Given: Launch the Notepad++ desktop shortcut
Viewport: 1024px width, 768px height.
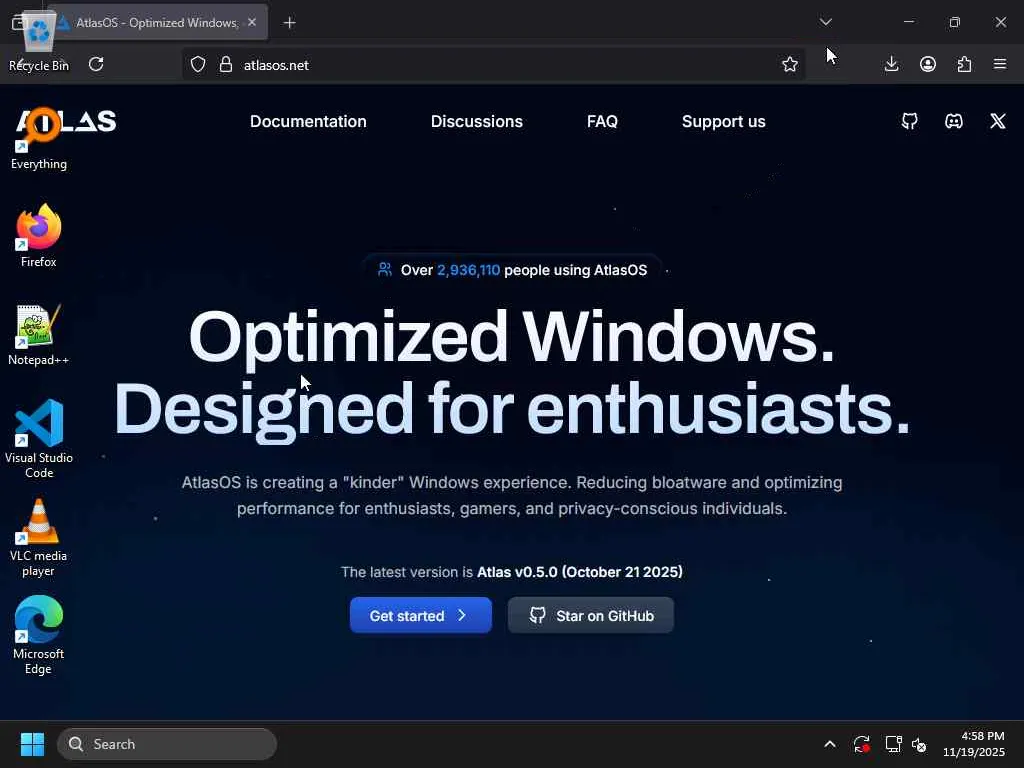Looking at the screenshot, I should [x=39, y=334].
